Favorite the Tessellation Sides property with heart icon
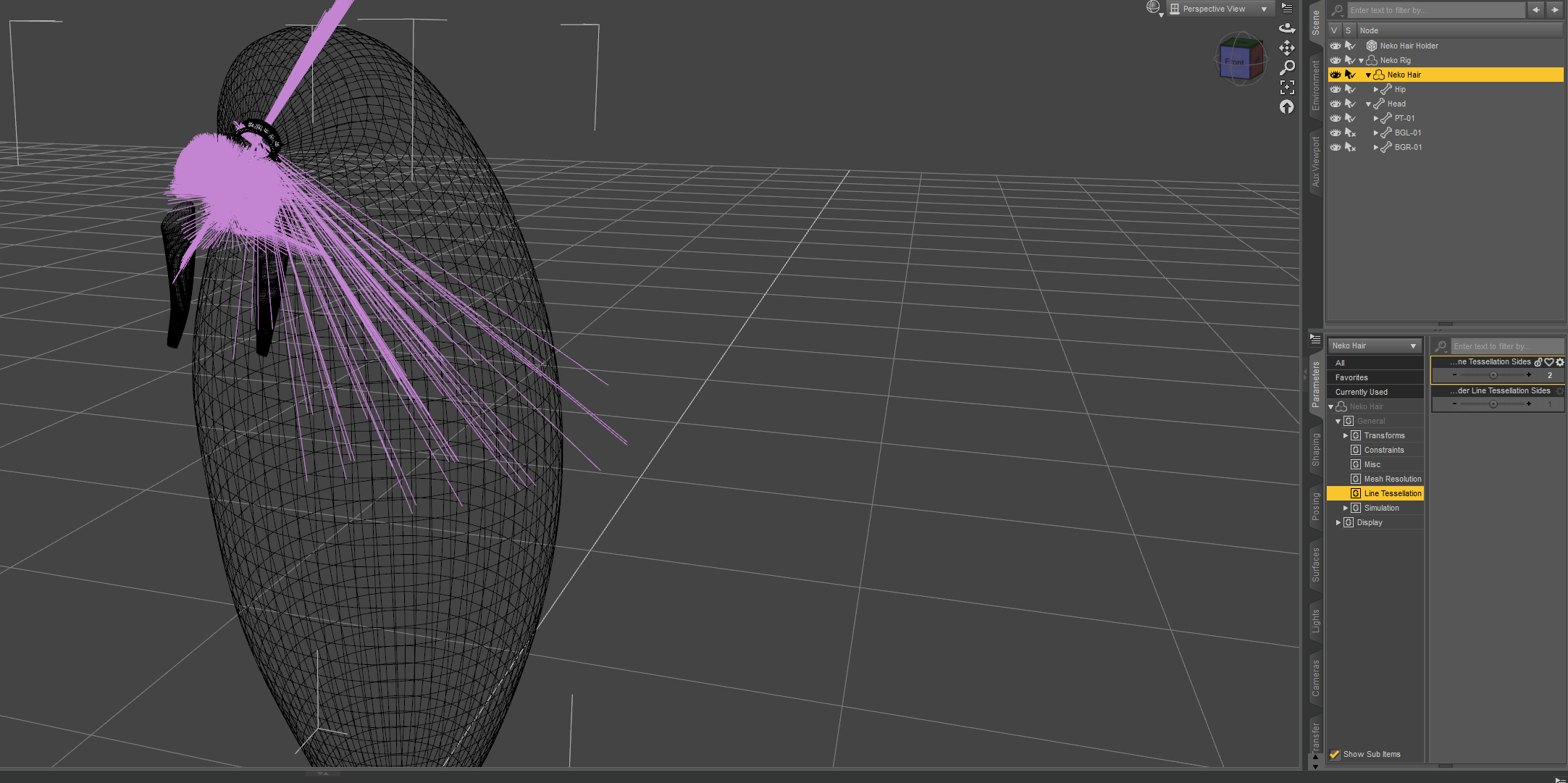1568x783 pixels. click(1549, 362)
